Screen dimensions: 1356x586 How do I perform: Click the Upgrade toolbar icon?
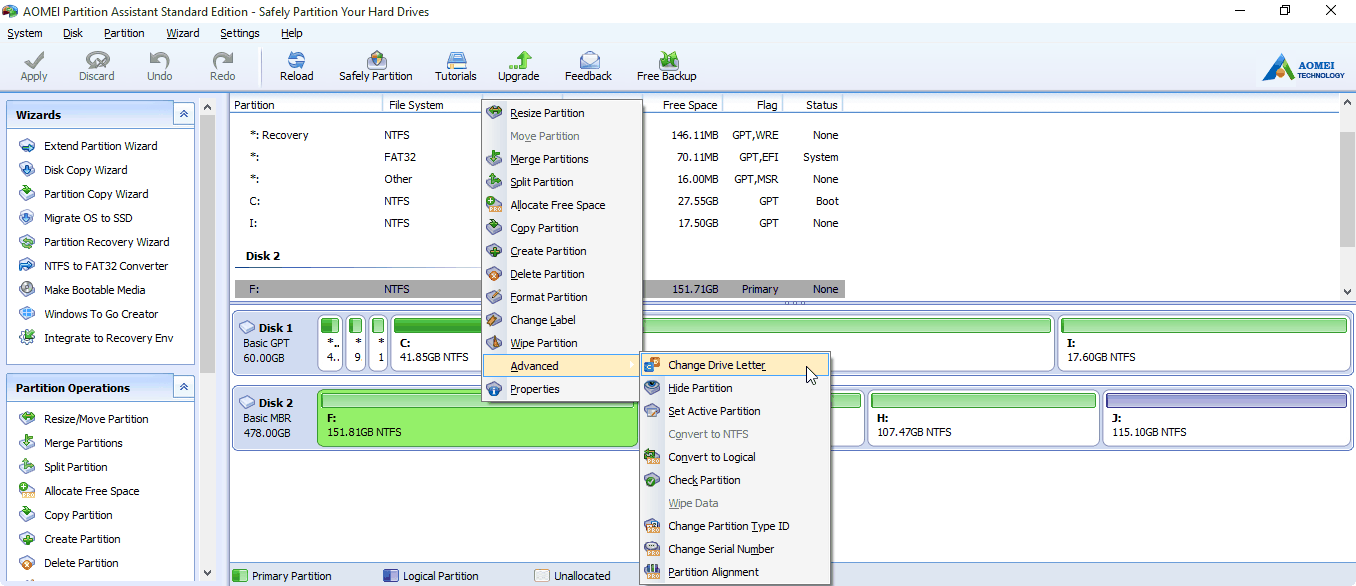[519, 66]
